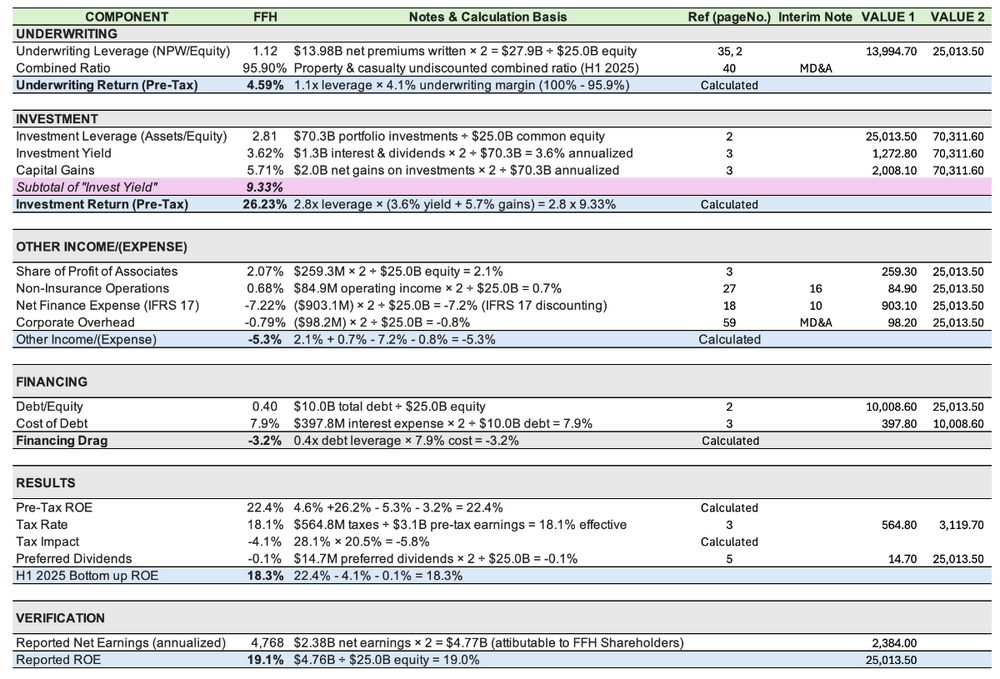Click the 259.30 value cell

[899, 272]
